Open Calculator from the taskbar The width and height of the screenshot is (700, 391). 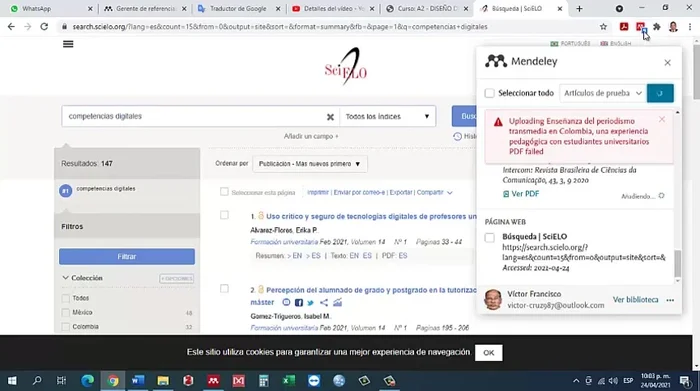pyautogui.click(x=263, y=381)
